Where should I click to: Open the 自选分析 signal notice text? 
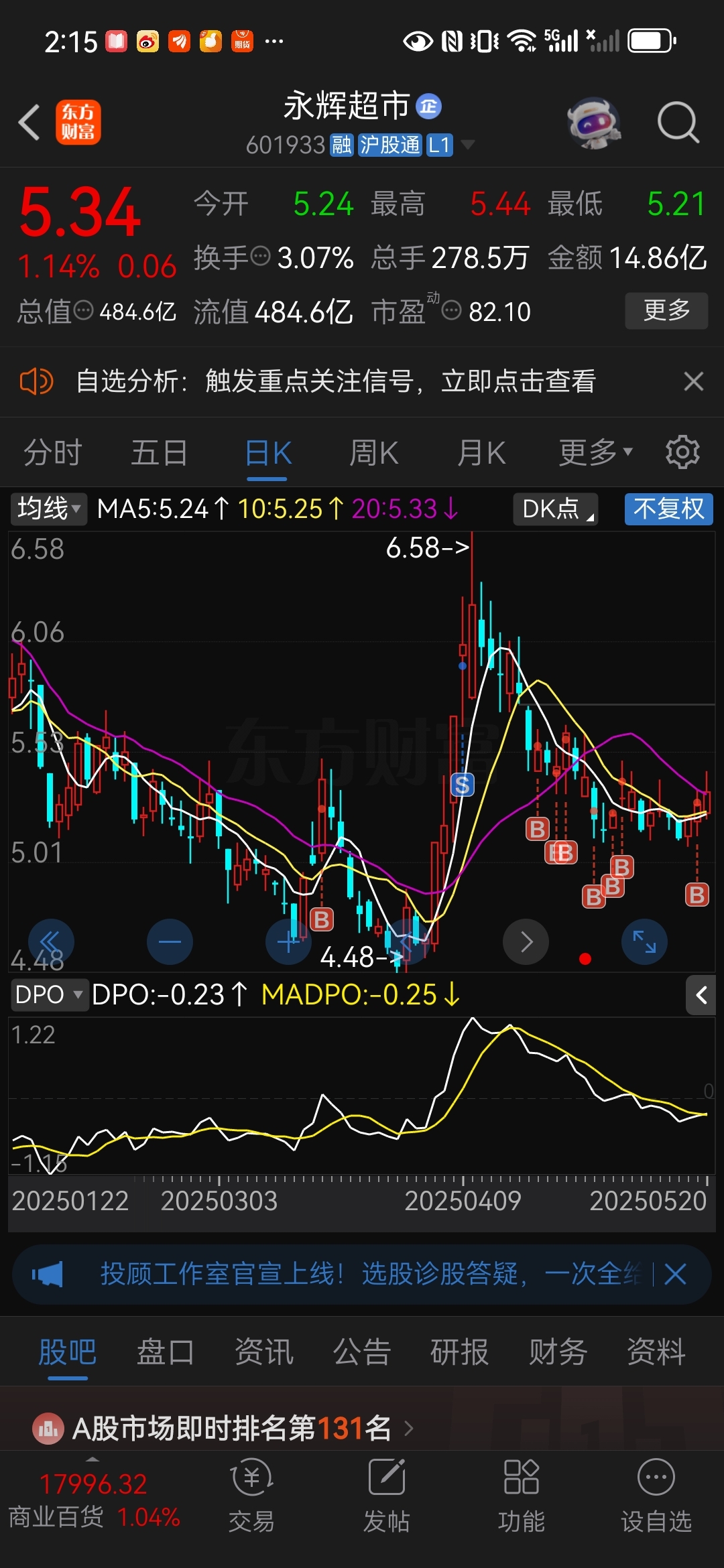click(336, 382)
